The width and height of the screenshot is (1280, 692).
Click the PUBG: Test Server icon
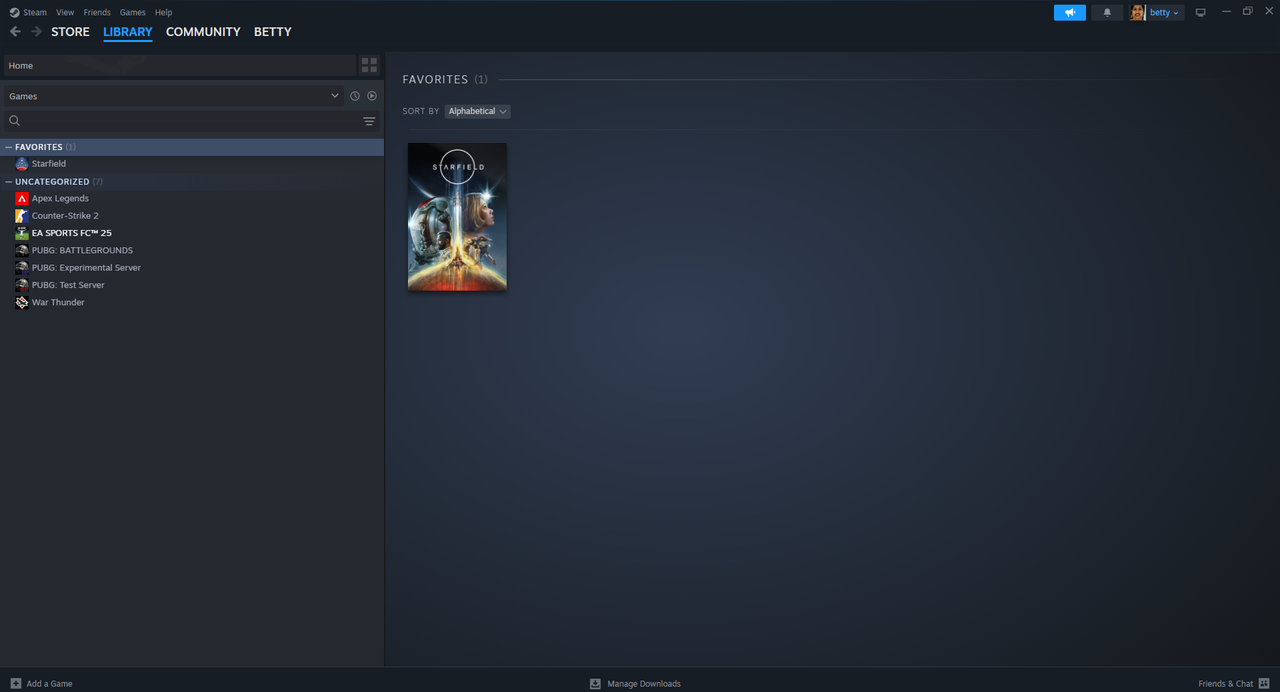(x=22, y=285)
